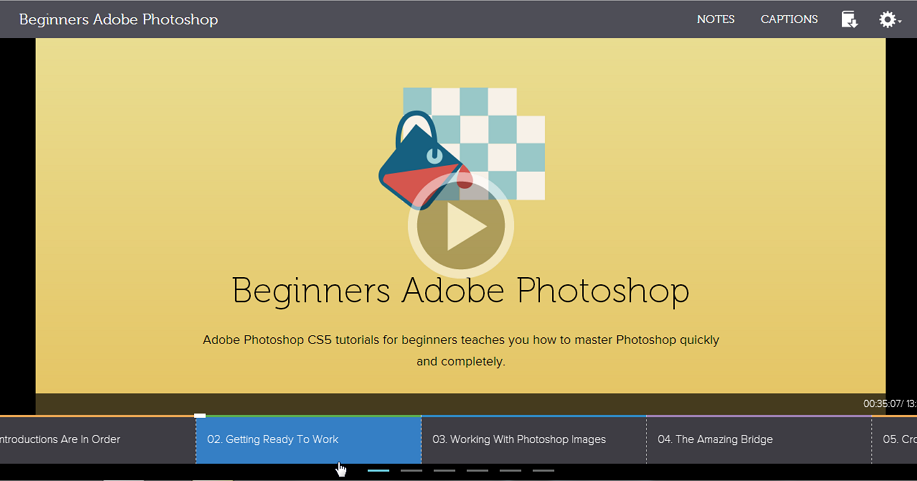Click the green progress segment above chapter 02
Image resolution: width=917 pixels, height=481 pixels.
[313, 416]
